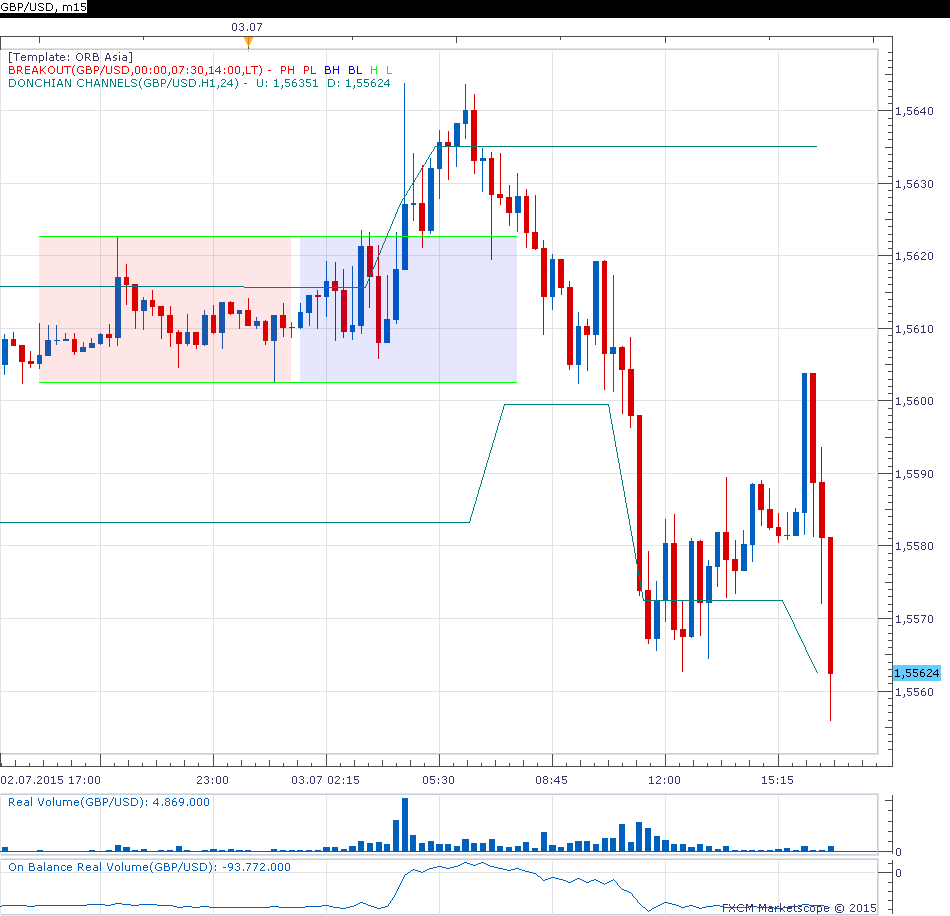Screen dimensions: 950x916
Task: Click the 1,5610 price axis label
Action: 914,330
